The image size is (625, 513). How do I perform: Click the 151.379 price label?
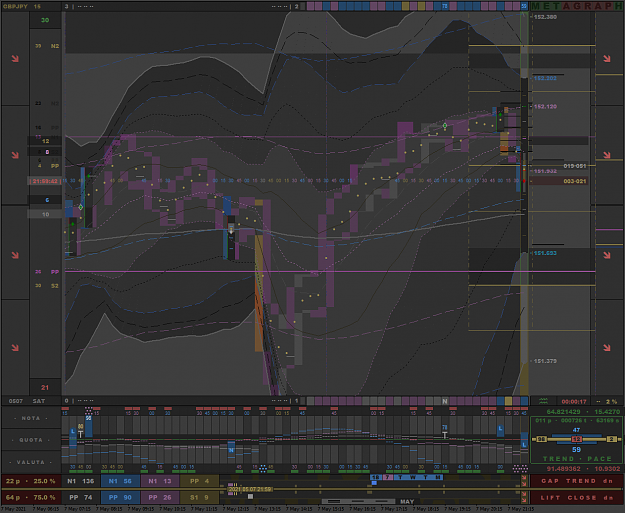click(545, 361)
